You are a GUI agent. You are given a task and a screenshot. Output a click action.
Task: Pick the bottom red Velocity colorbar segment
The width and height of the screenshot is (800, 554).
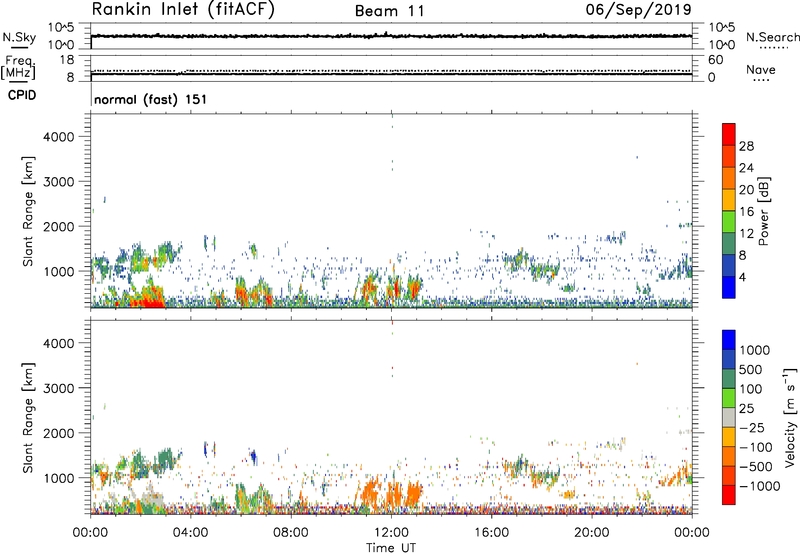pos(729,495)
